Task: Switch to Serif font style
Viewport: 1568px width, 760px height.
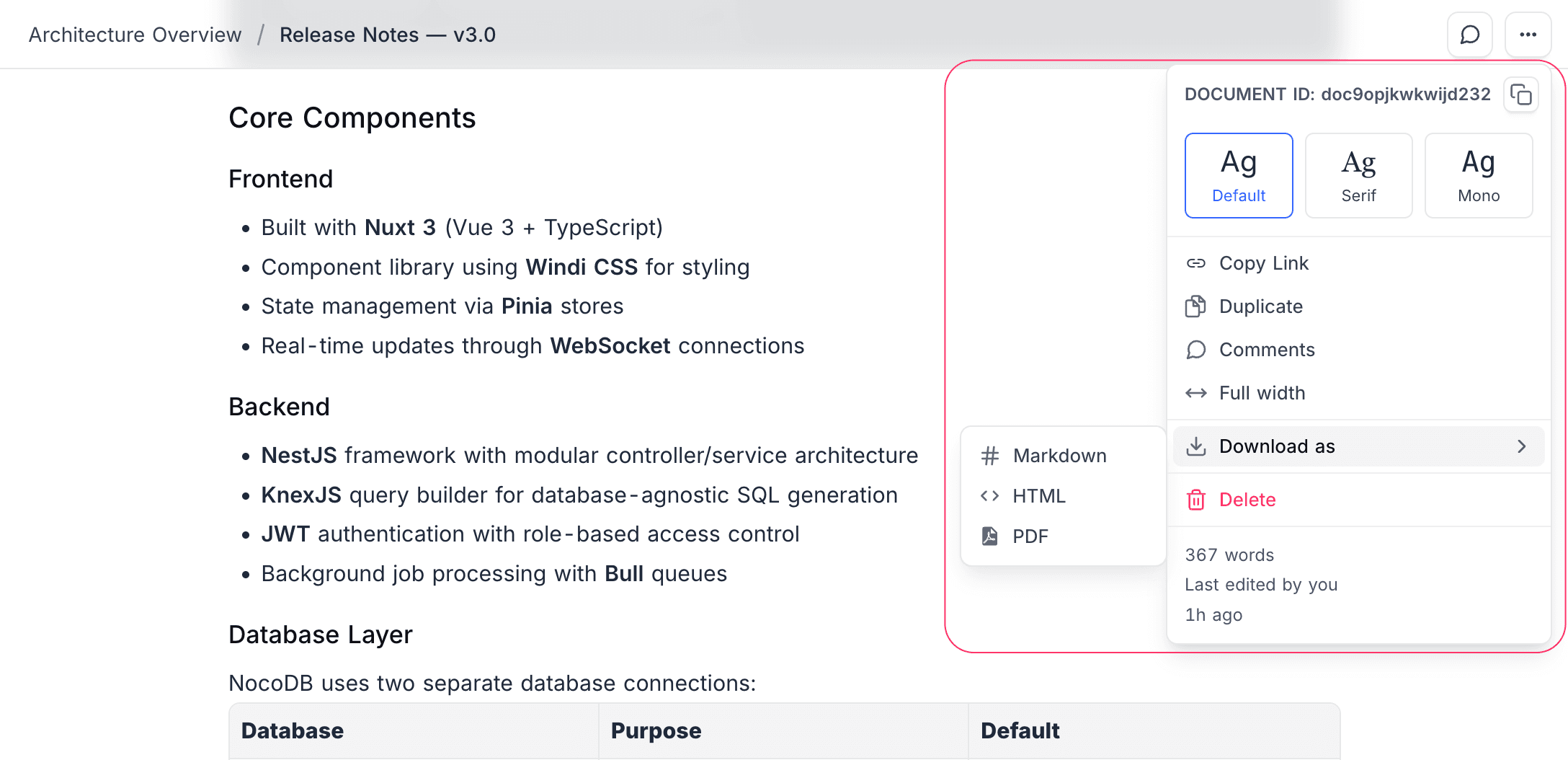Action: (1358, 175)
